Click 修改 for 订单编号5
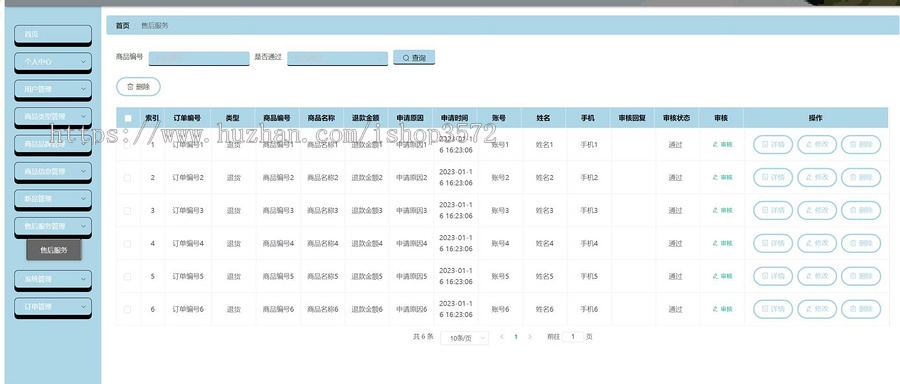This screenshot has height=384, width=900. (x=817, y=276)
